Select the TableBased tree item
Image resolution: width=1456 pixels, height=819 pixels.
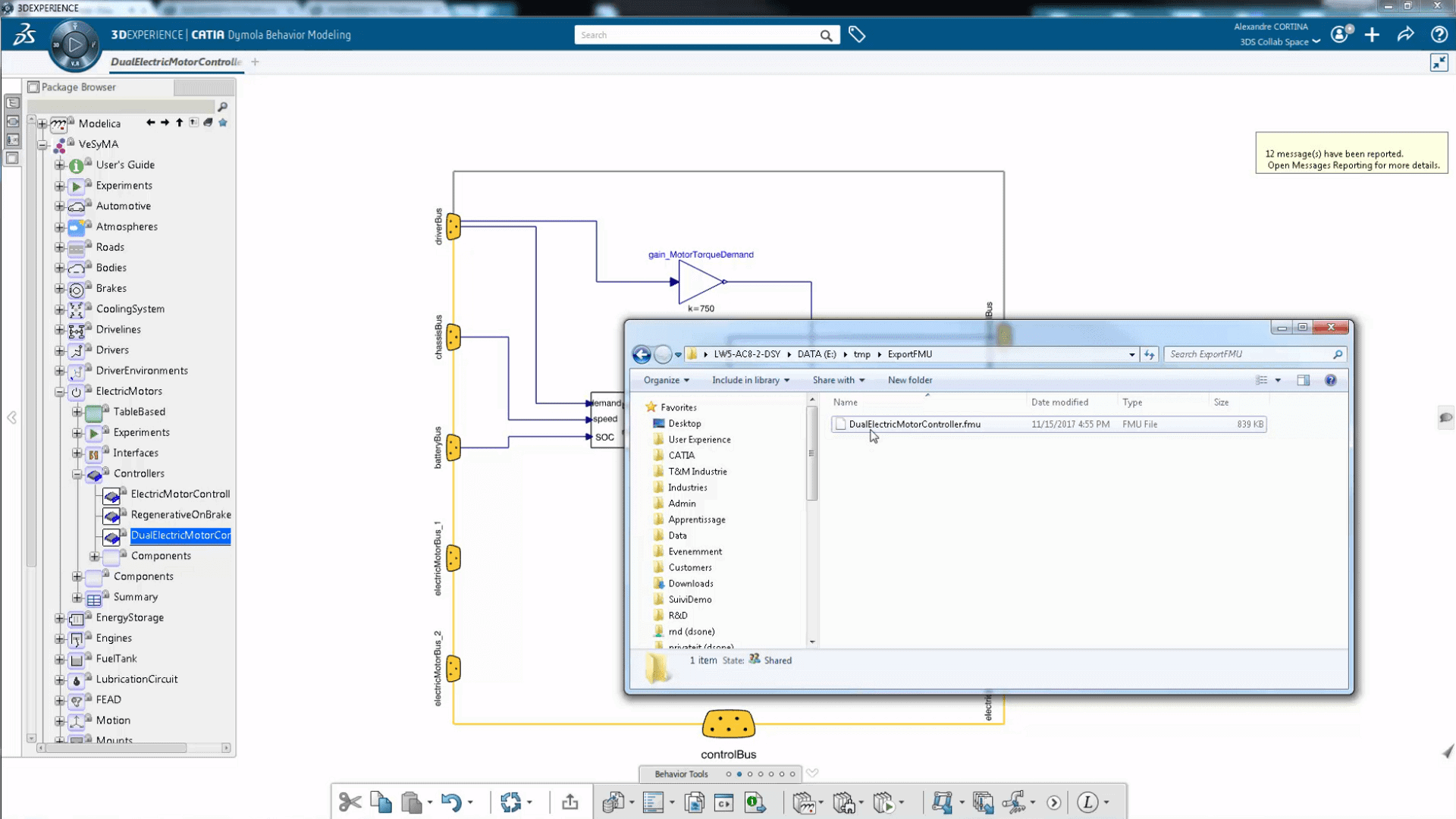click(139, 412)
